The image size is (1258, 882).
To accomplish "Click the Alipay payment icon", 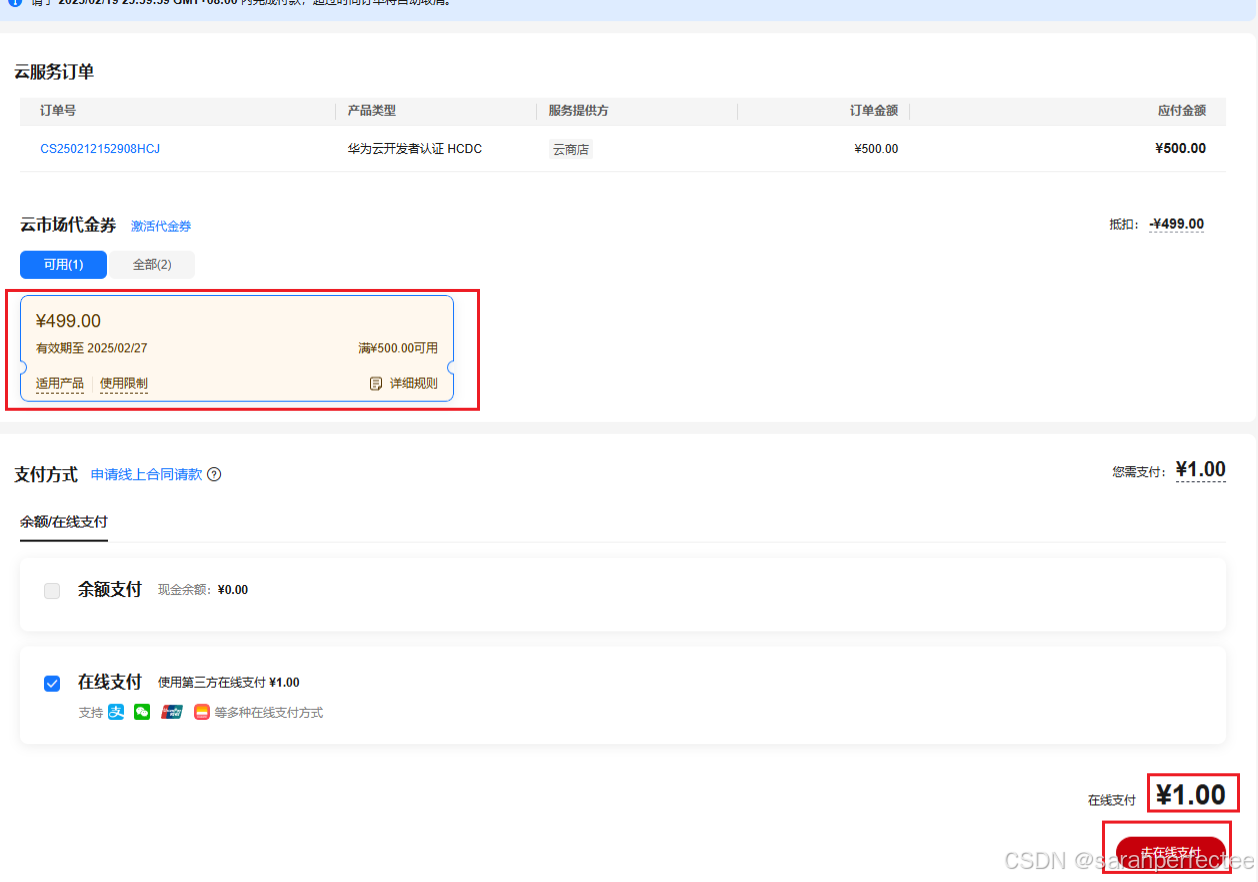I will [x=116, y=713].
